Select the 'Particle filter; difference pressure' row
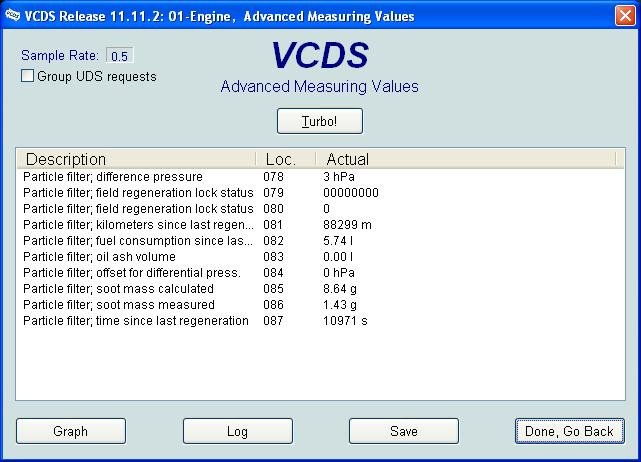This screenshot has width=641, height=462. 320,177
